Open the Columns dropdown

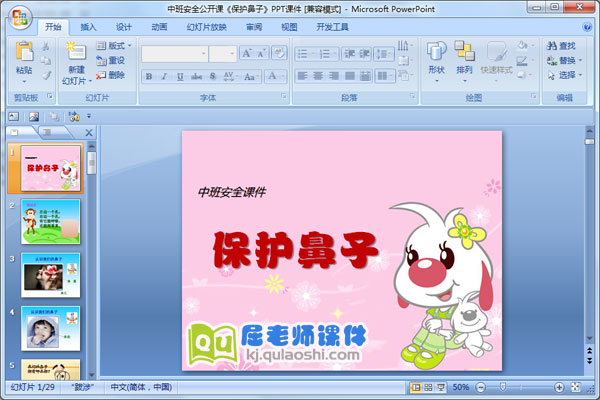(385, 76)
